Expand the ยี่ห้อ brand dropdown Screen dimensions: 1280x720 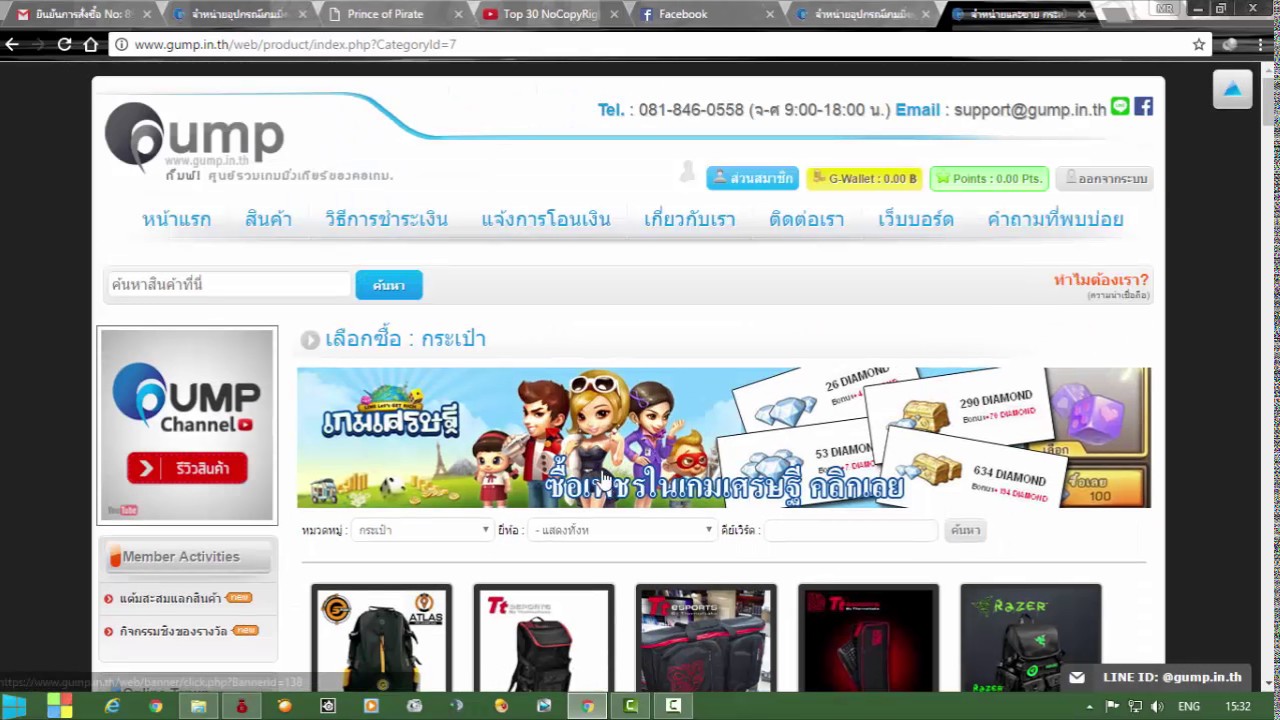623,530
